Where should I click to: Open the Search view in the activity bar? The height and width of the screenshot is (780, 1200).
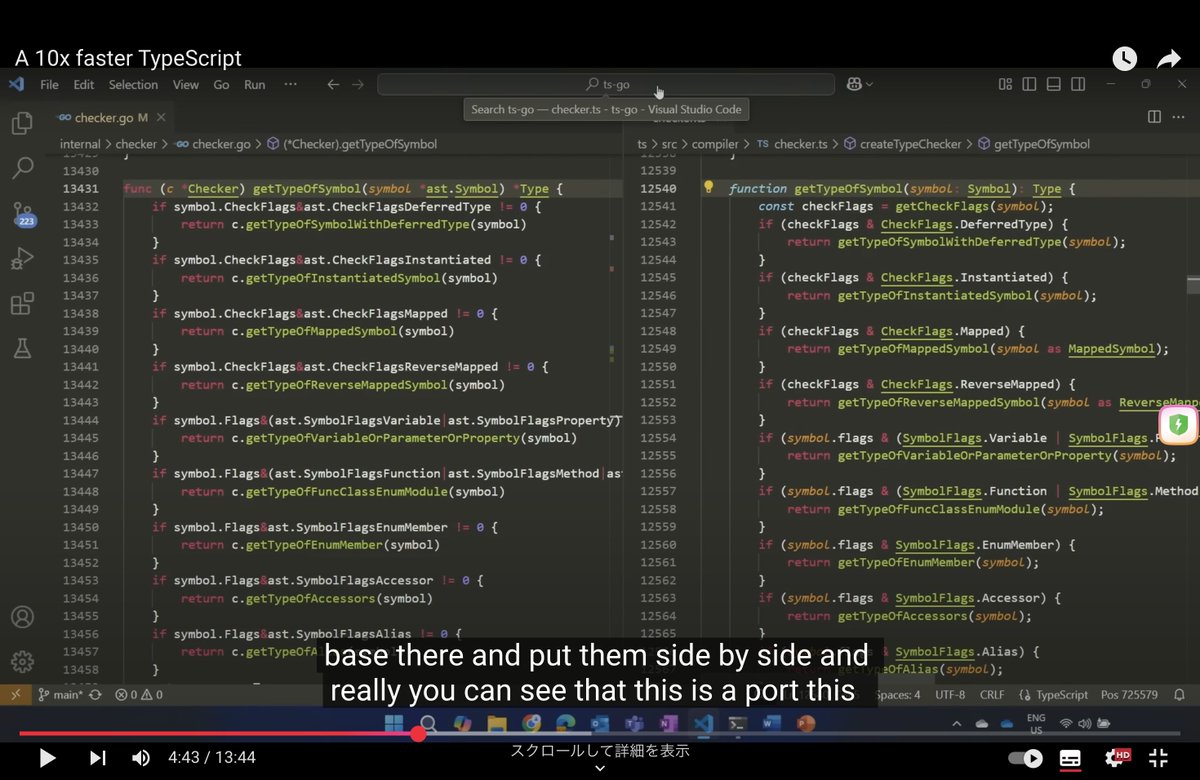point(22,168)
